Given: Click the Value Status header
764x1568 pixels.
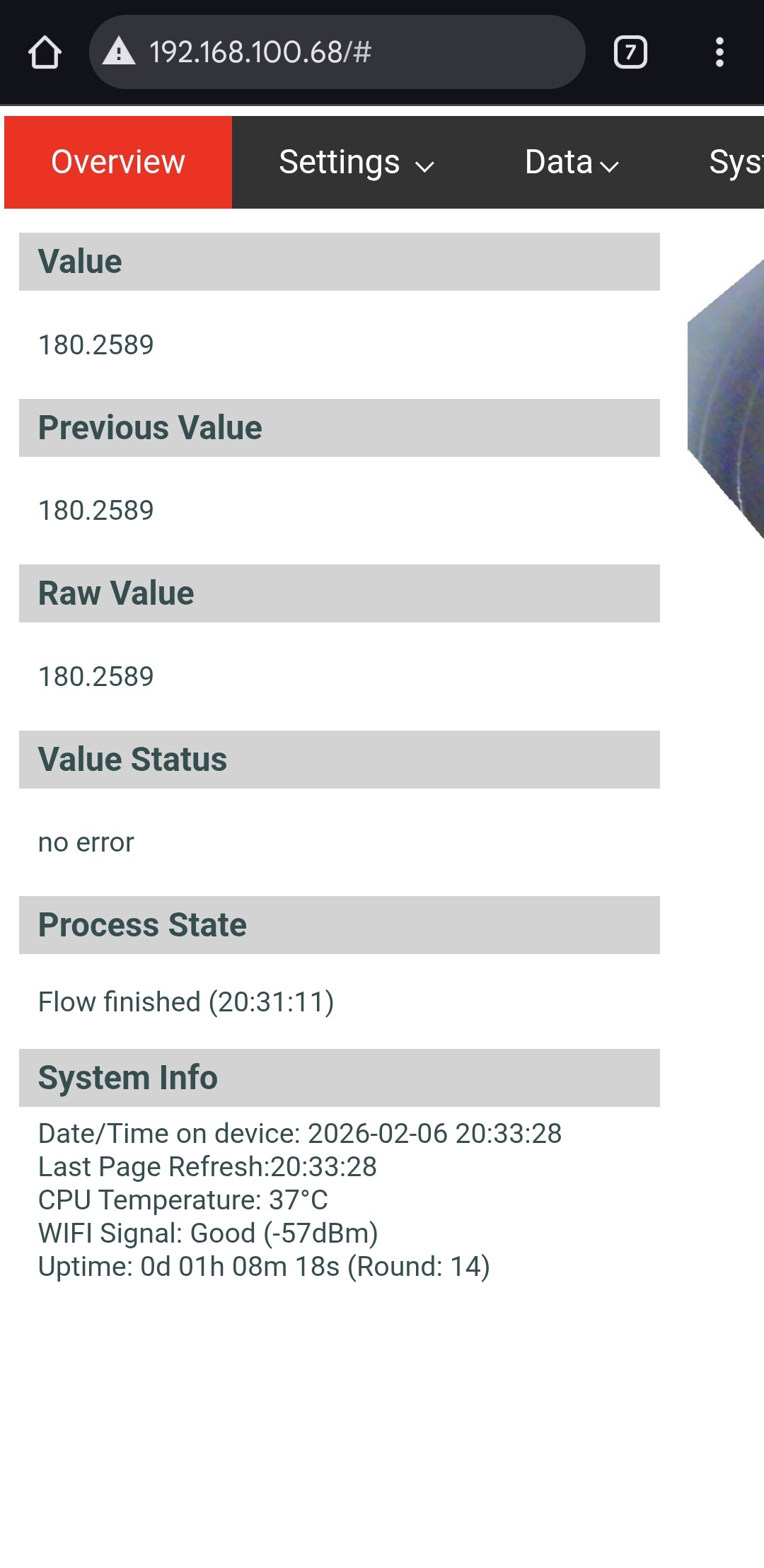Looking at the screenshot, I should 340,760.
